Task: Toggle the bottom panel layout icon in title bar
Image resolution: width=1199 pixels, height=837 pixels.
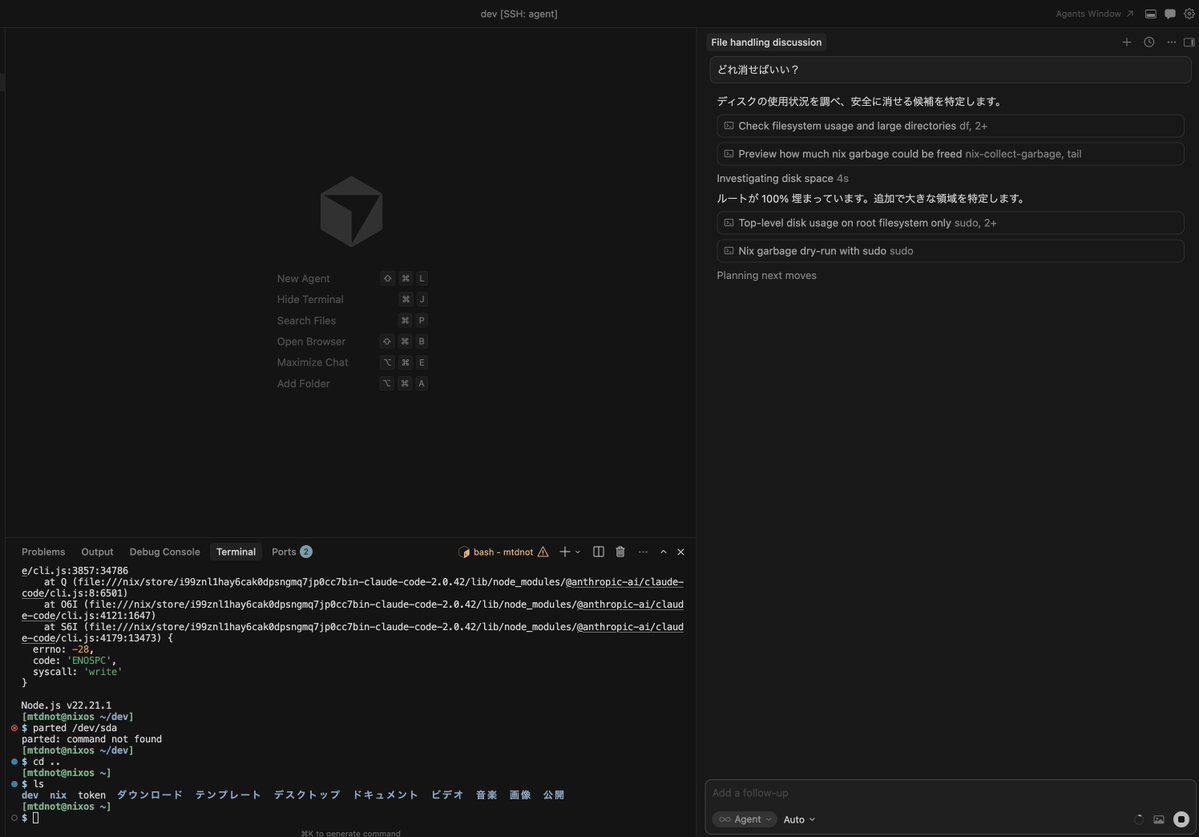Action: (1150, 14)
